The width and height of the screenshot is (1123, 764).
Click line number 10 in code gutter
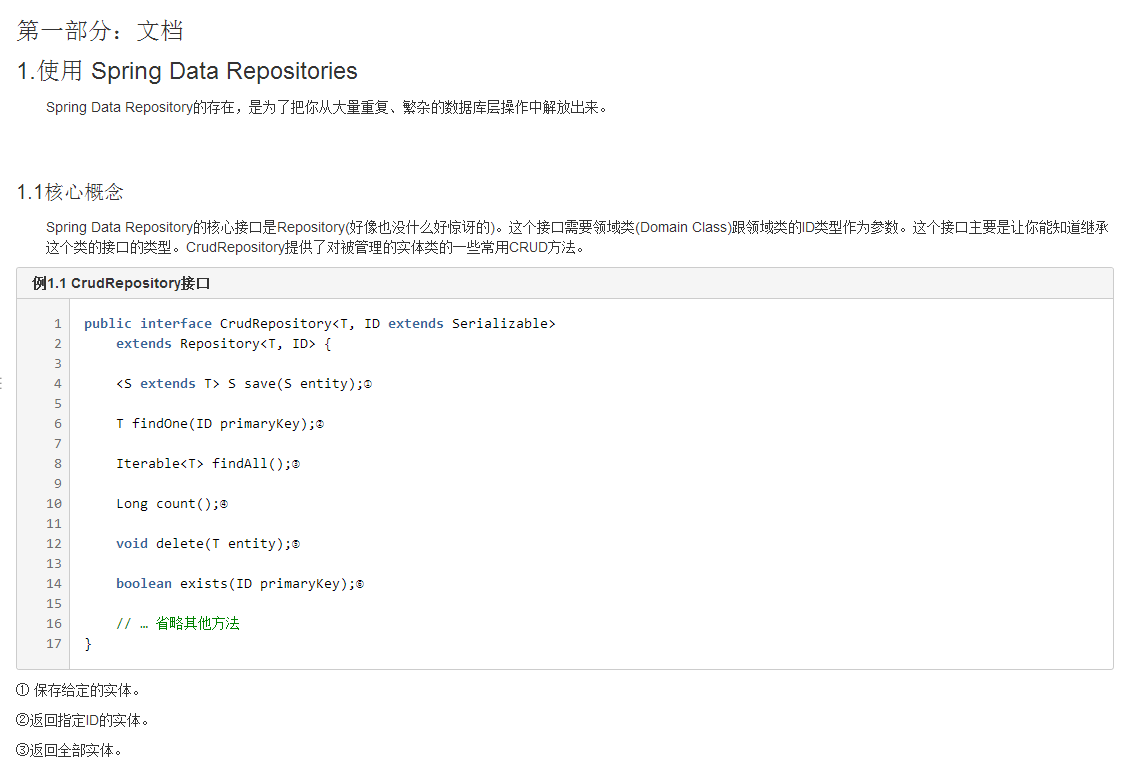(x=54, y=504)
